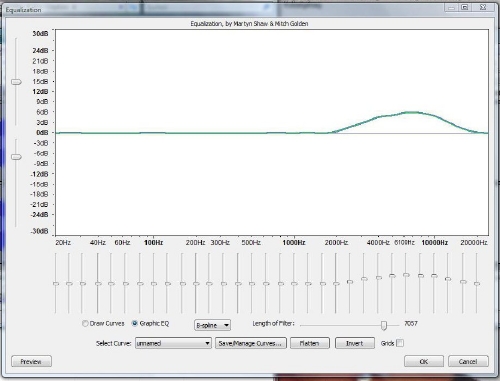Open the B-spline interpolation dropdown
The width and height of the screenshot is (500, 381).
pos(212,325)
